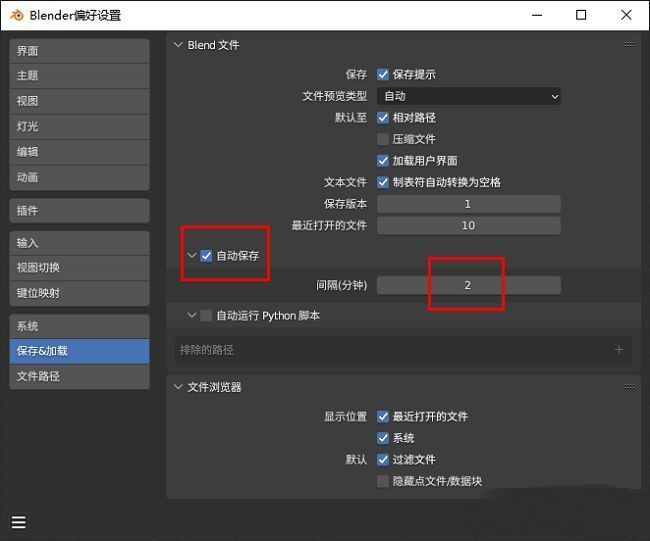Open the 文件预览类型 dropdown

[x=468, y=97]
